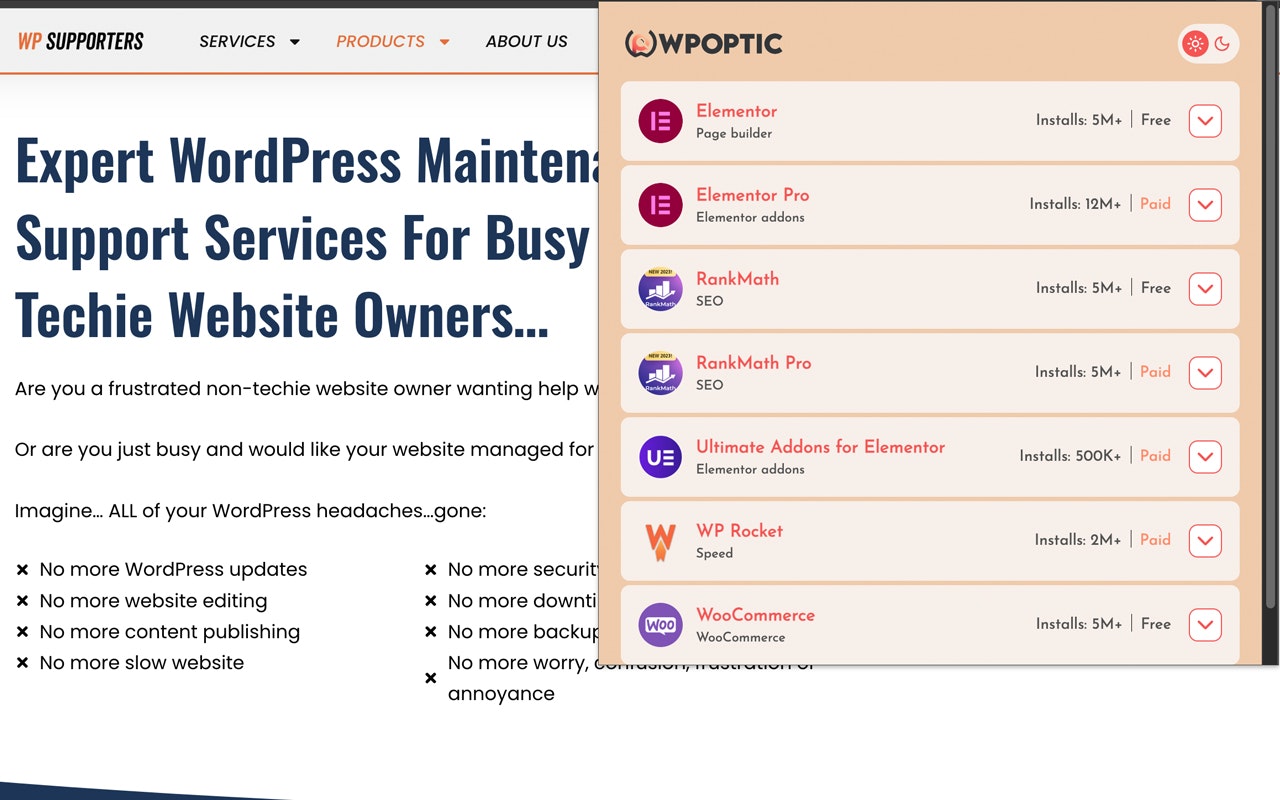Open the RankMath Pro name link
Viewport: 1280px width, 800px height.
click(x=753, y=363)
